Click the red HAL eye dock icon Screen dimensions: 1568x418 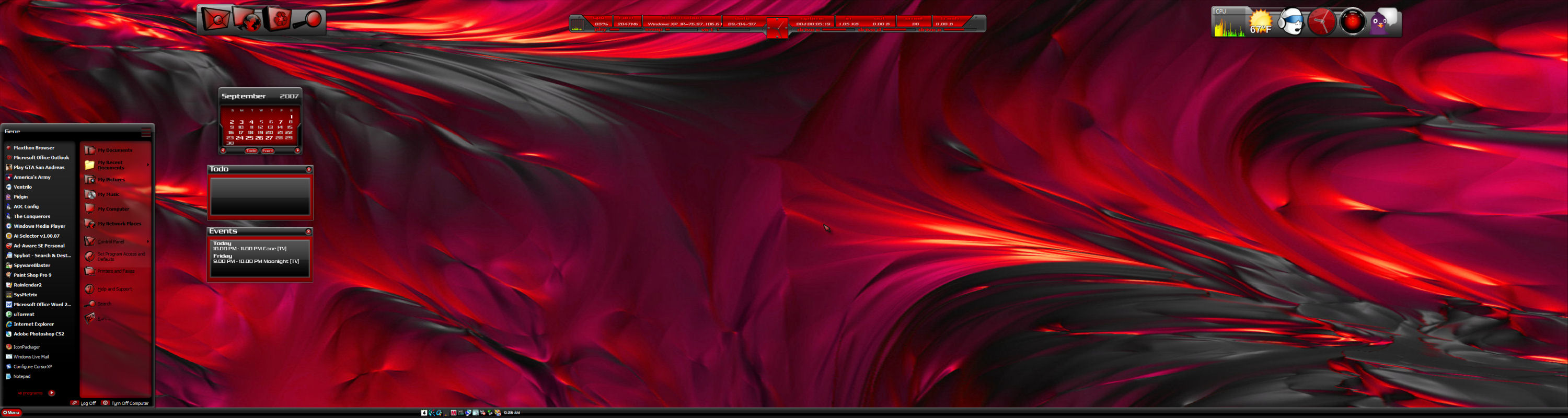coord(1352,22)
